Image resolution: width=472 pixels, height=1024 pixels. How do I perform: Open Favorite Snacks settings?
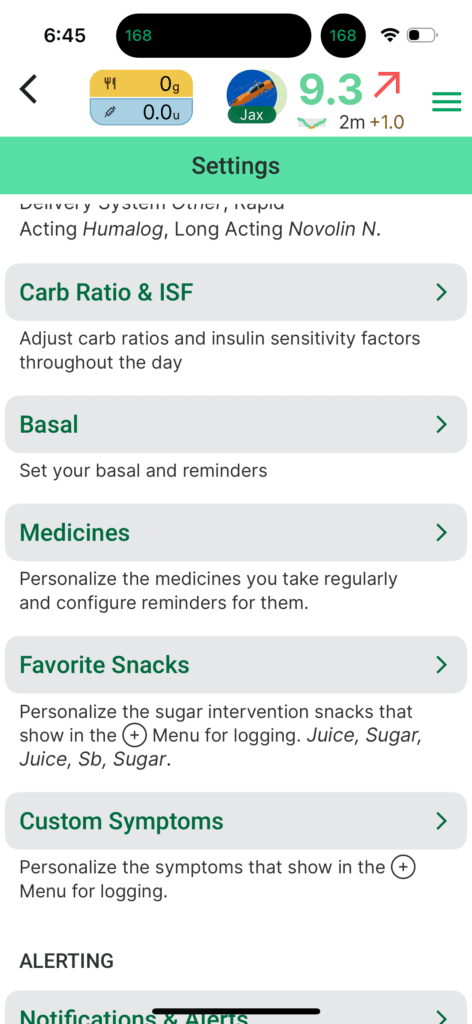236,665
